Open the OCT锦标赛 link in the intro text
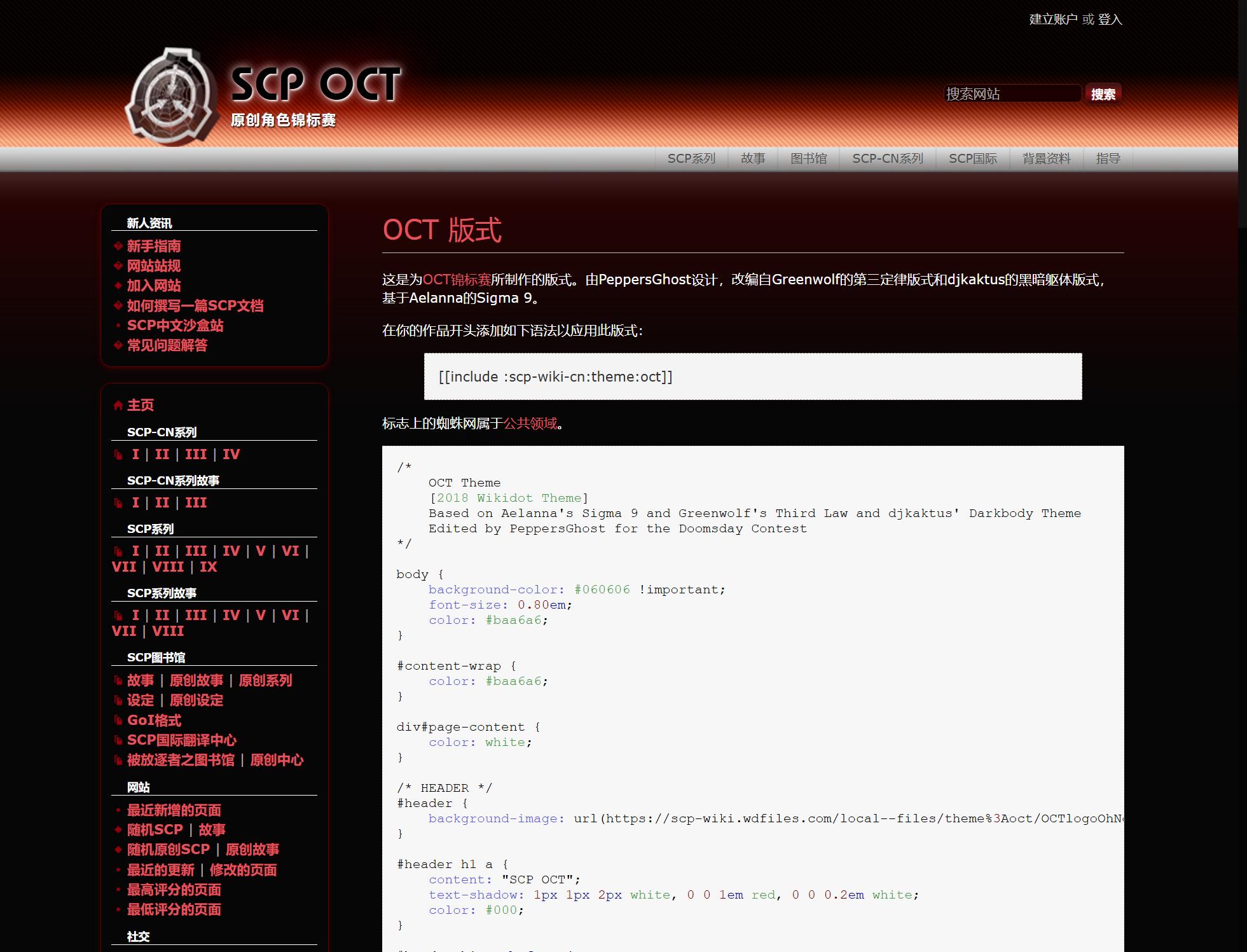 [x=456, y=280]
